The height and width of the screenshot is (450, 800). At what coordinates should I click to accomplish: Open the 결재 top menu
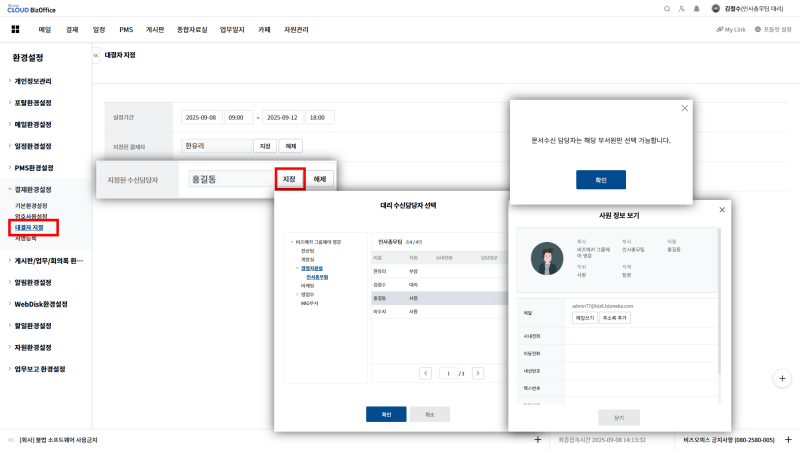[71, 31]
